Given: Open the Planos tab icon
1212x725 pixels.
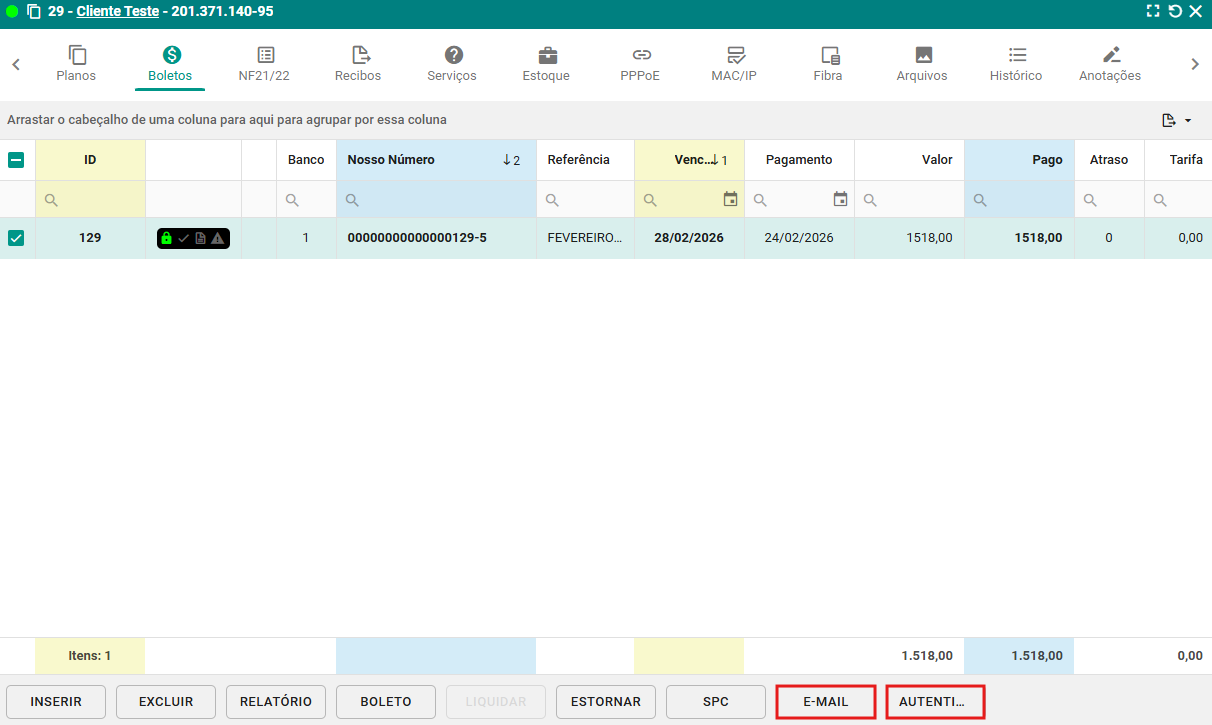Looking at the screenshot, I should click(x=77, y=56).
